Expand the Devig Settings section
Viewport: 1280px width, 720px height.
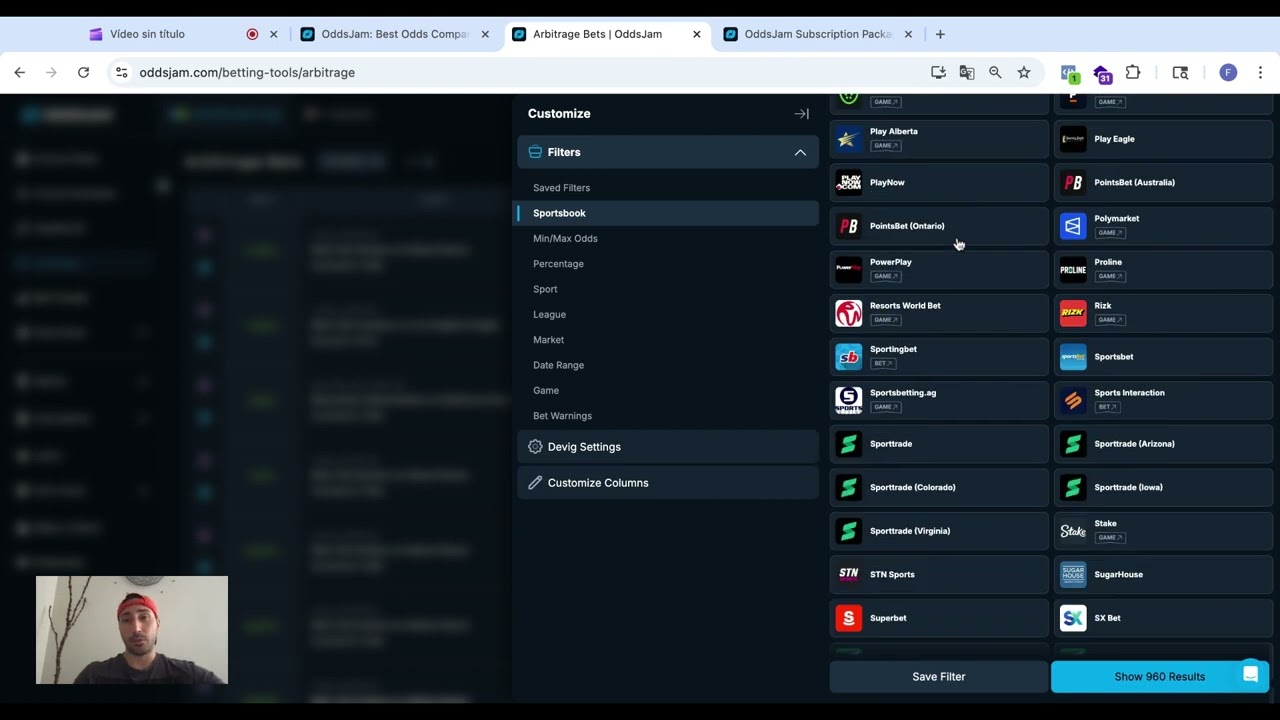668,447
